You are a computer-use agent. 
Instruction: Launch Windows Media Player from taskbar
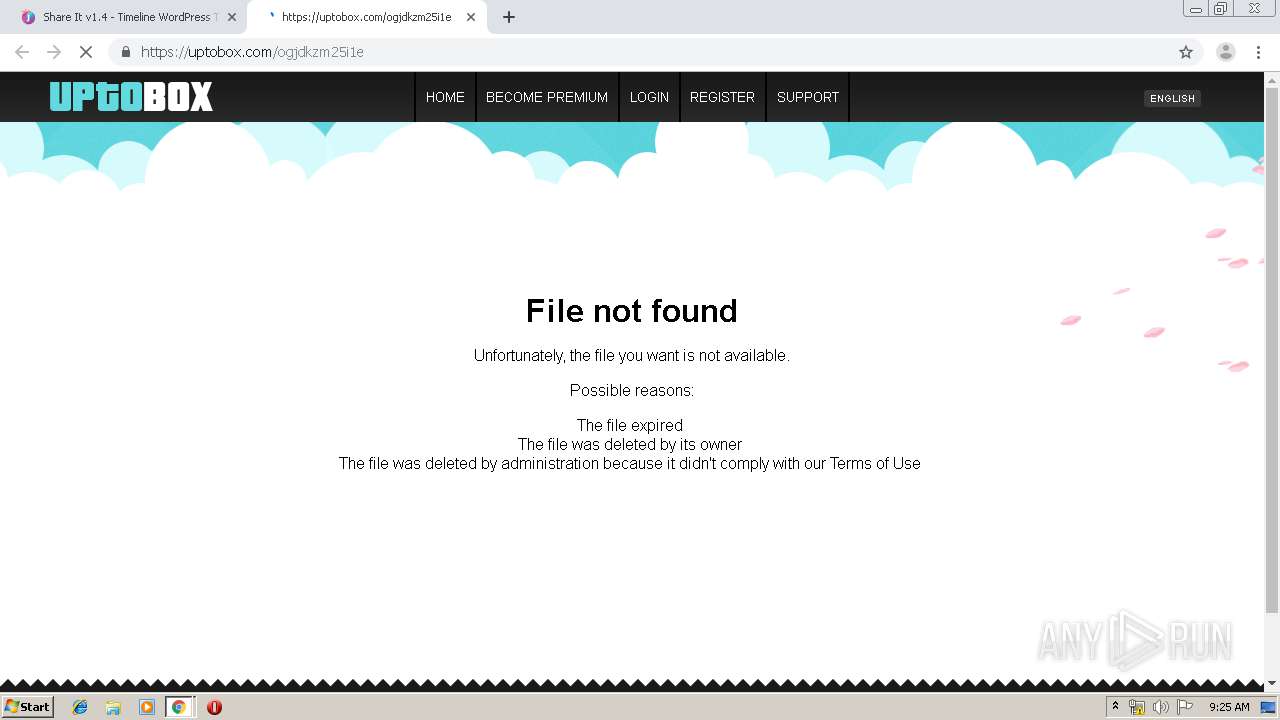[147, 707]
